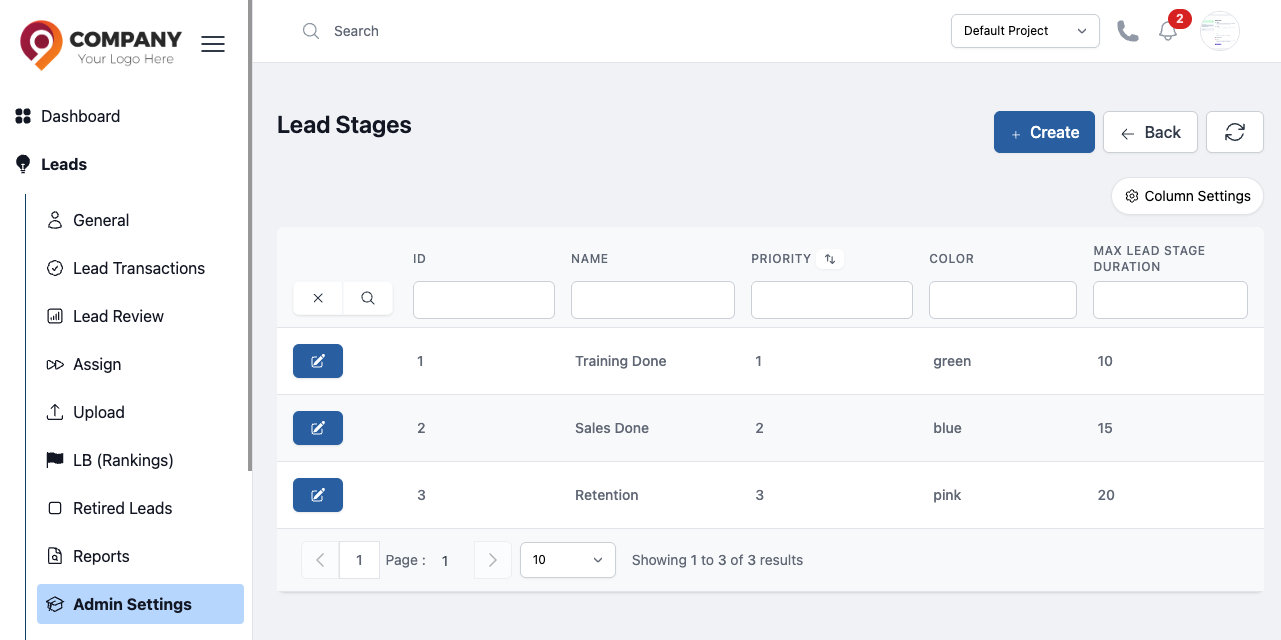This screenshot has height=640, width=1281.
Task: Open the user avatar thumbnail
Action: [1220, 31]
